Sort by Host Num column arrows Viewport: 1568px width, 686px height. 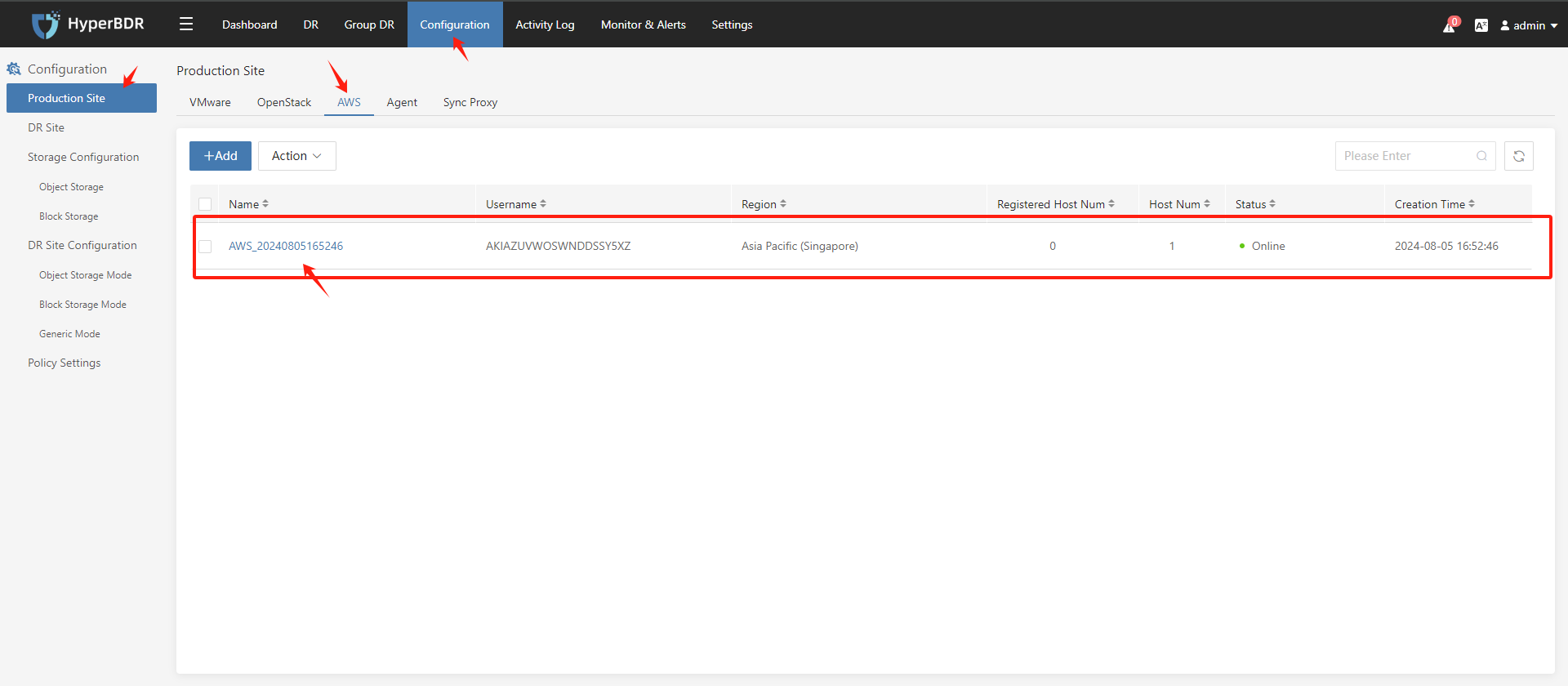(x=1207, y=204)
